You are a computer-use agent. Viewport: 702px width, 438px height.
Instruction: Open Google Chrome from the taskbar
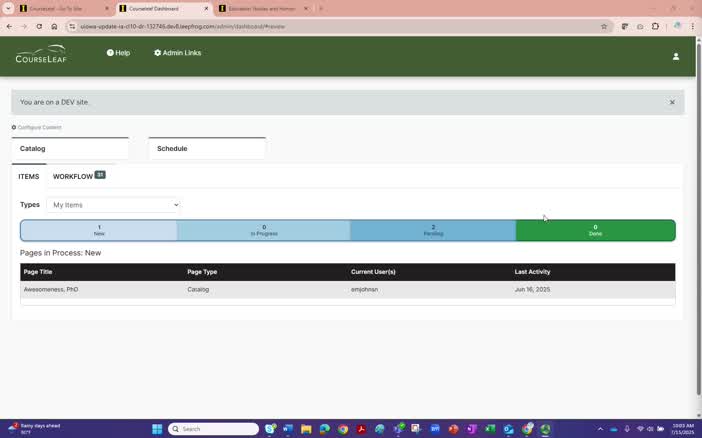[343, 429]
